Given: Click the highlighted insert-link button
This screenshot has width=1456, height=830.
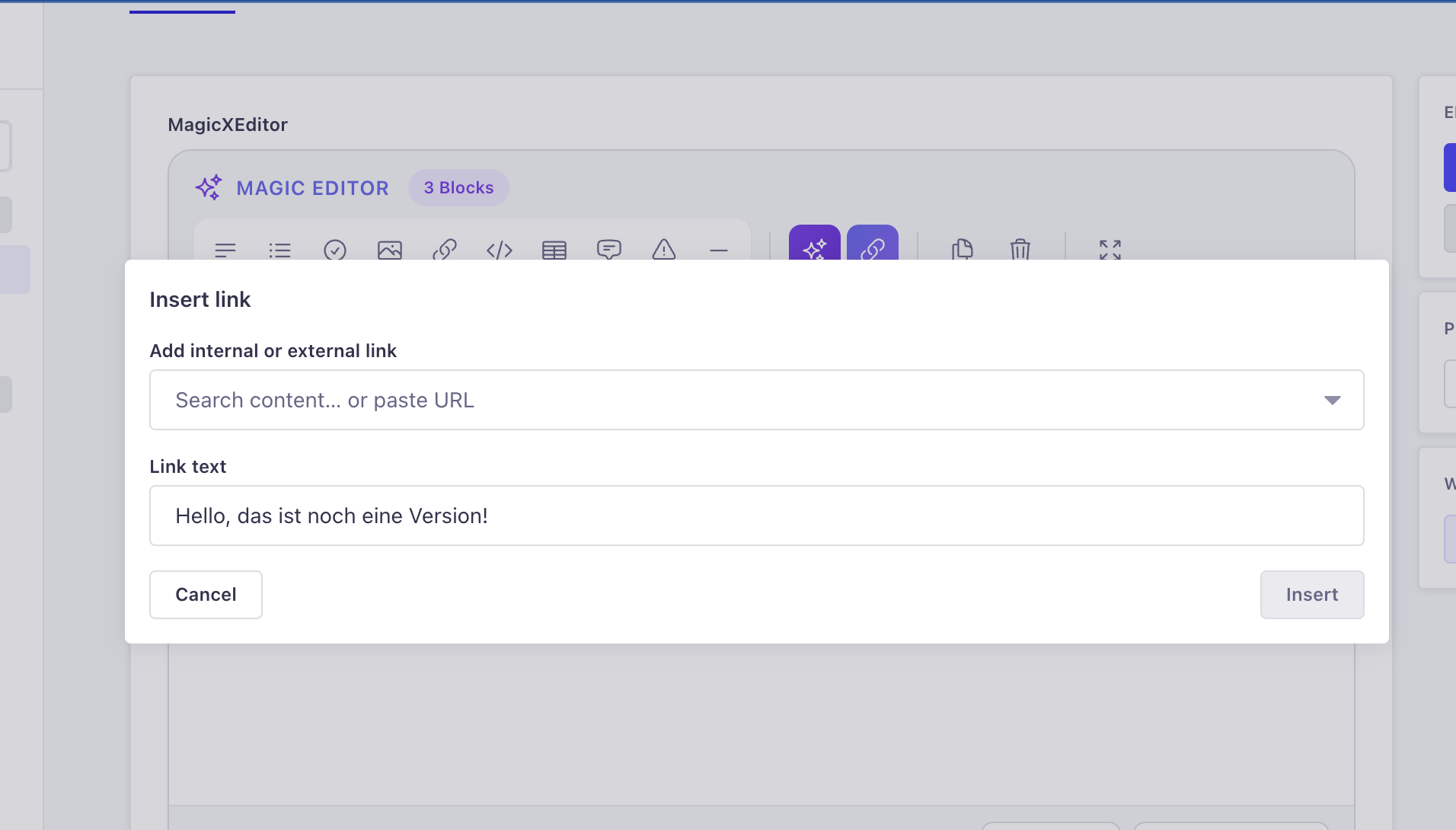Looking at the screenshot, I should pos(873,244).
